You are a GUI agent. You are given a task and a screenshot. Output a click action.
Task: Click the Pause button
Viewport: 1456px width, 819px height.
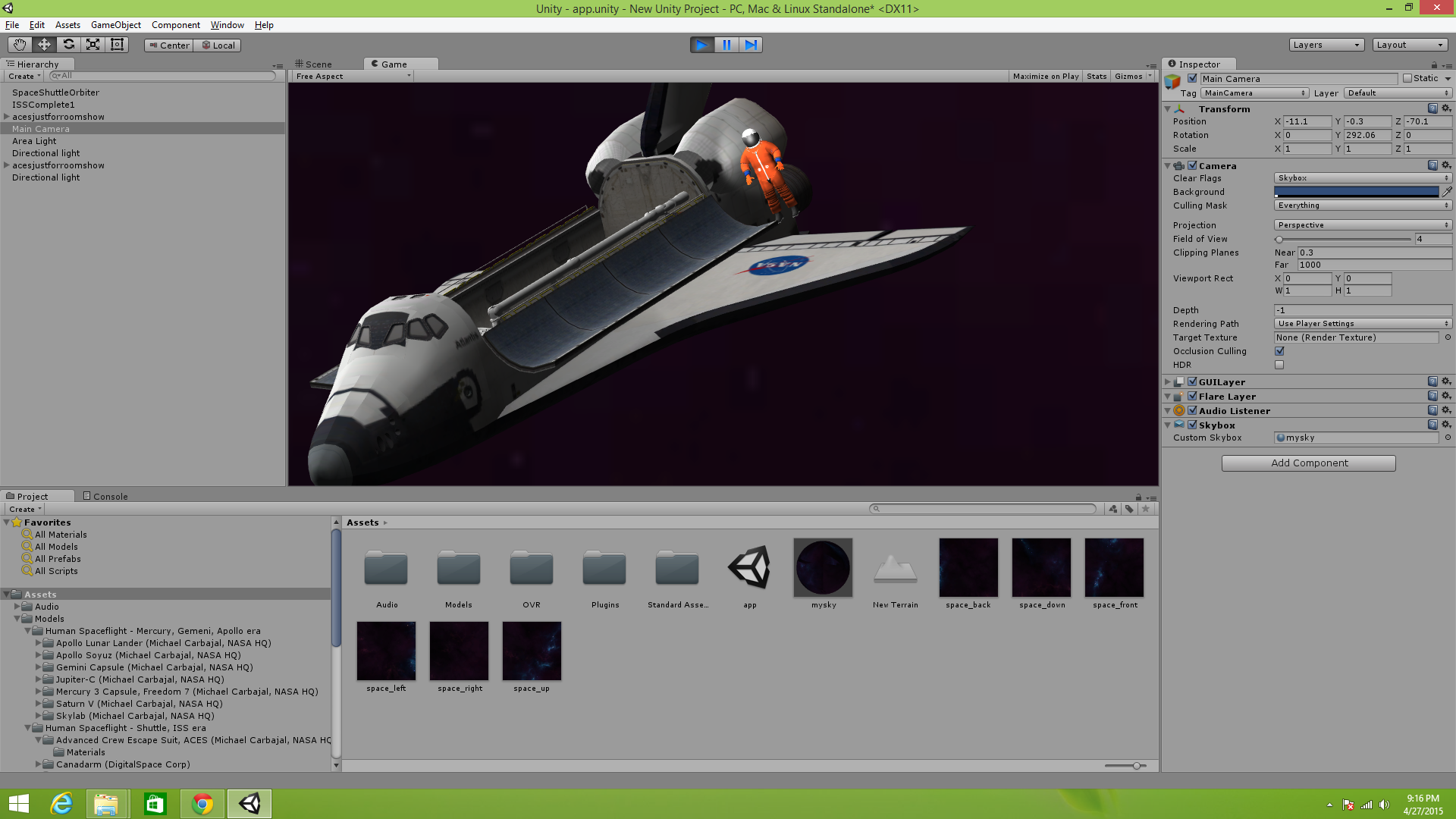pos(726,45)
